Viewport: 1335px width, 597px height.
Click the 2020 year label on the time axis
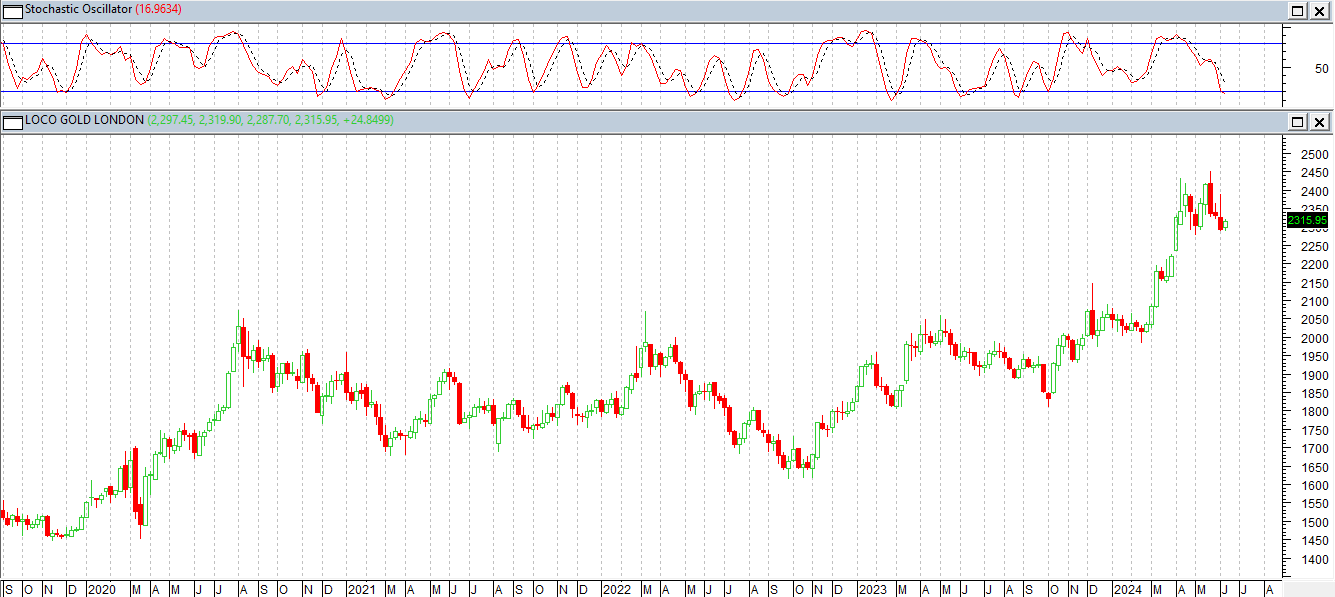pyautogui.click(x=102, y=589)
